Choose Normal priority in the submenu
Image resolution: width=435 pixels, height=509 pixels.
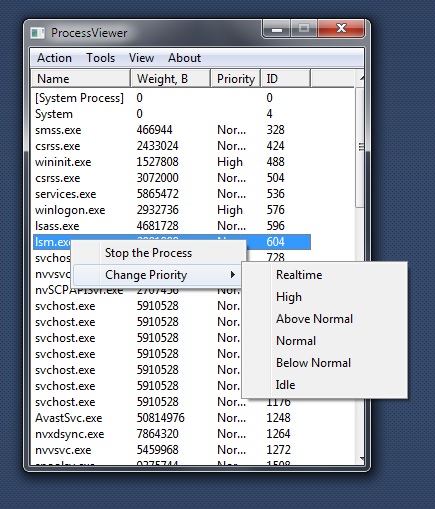pyautogui.click(x=325, y=341)
